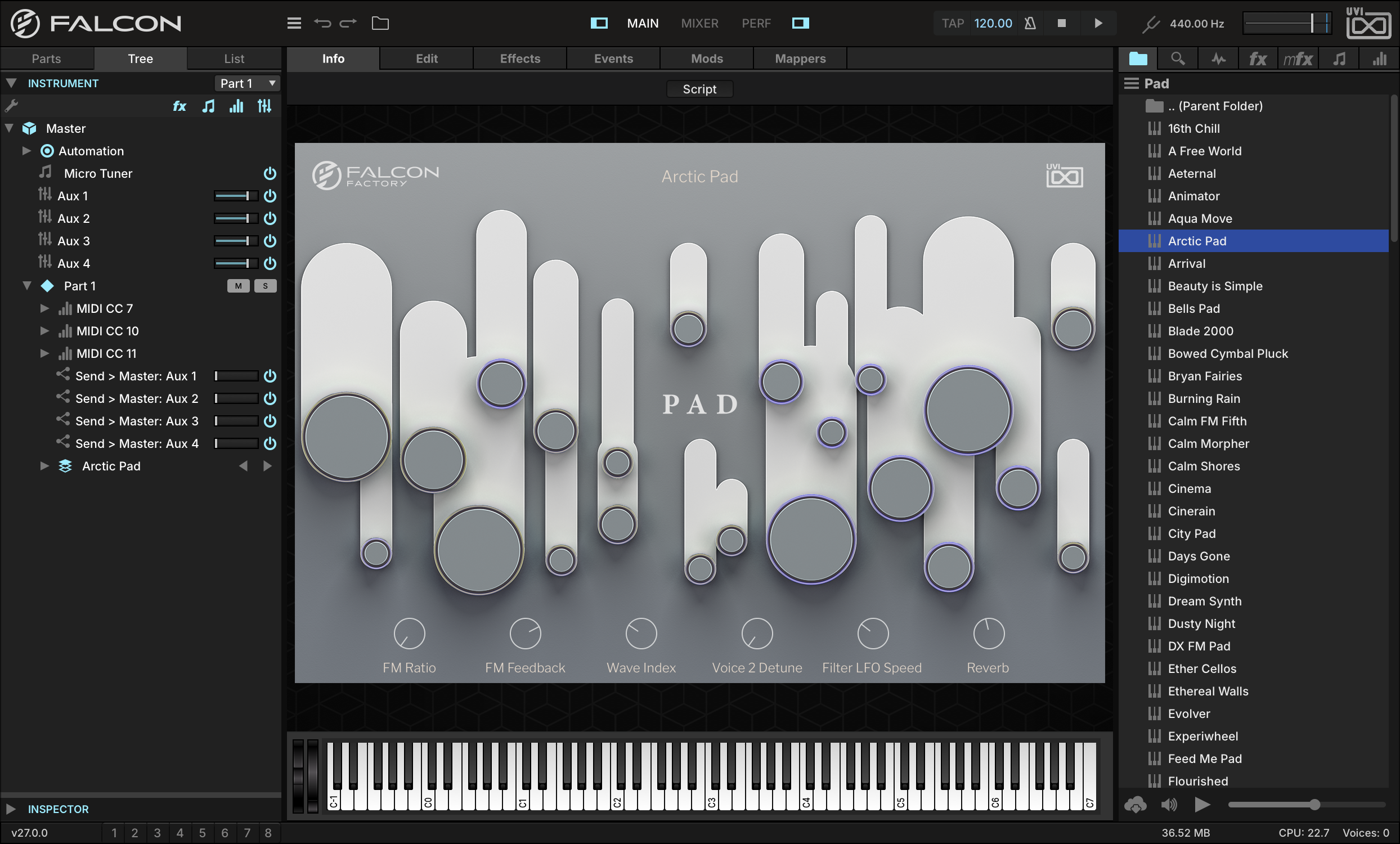
Task: Open the fx browser tab
Action: (1258, 59)
